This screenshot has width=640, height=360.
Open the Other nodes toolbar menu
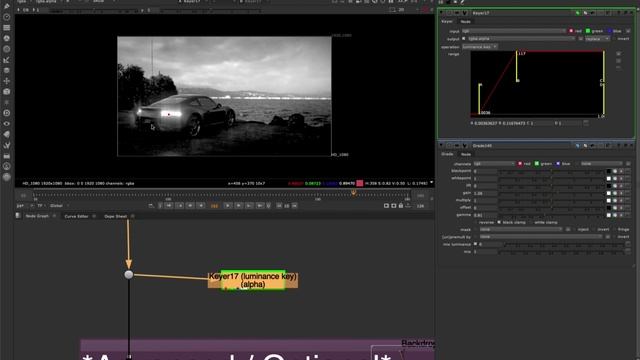click(x=7, y=156)
